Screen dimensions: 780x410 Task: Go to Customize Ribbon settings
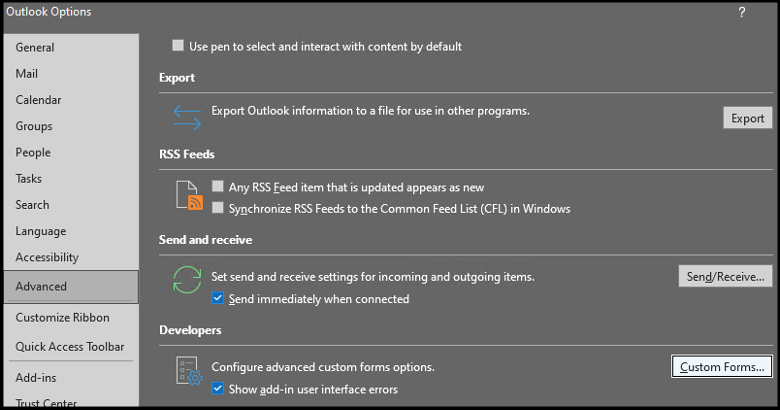pyautogui.click(x=62, y=318)
